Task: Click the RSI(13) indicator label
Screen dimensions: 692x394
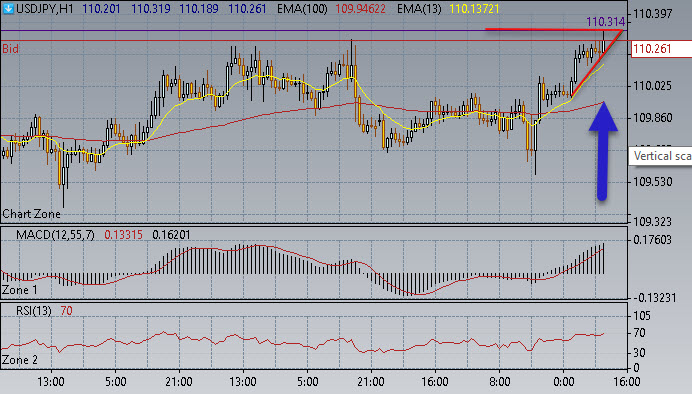Action: coord(34,311)
